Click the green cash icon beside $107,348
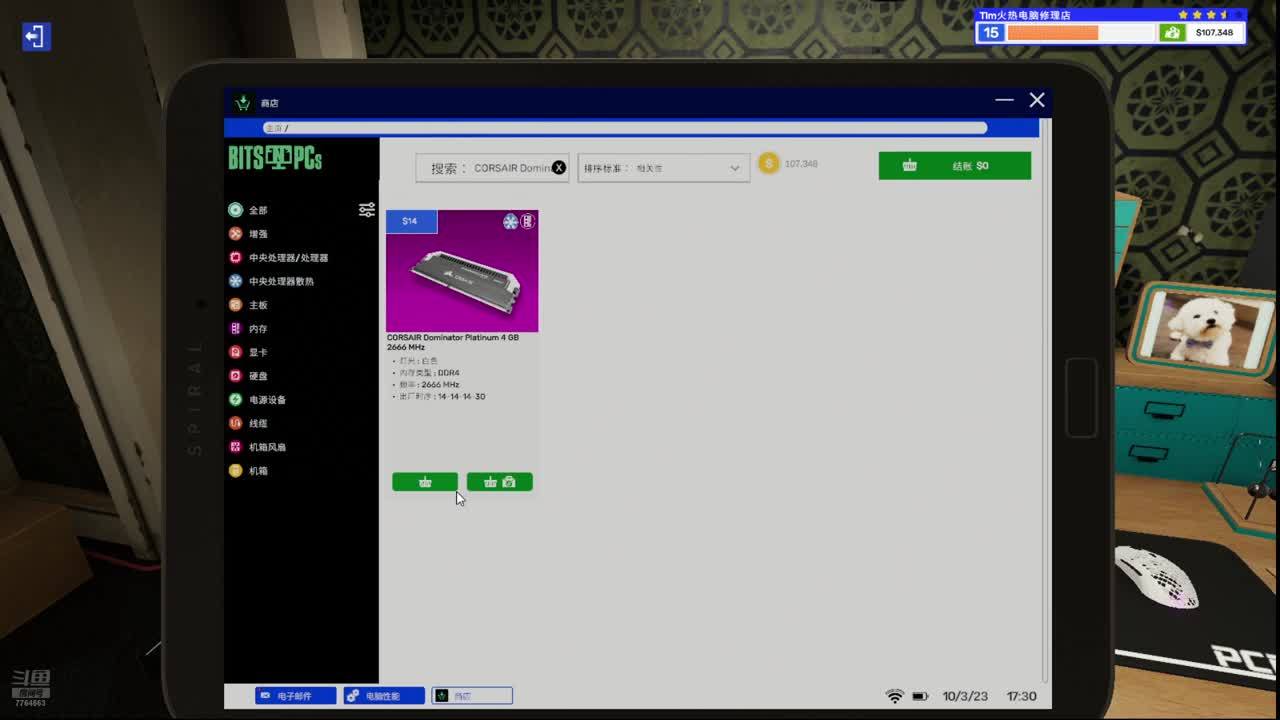The image size is (1280, 720). tap(1172, 33)
